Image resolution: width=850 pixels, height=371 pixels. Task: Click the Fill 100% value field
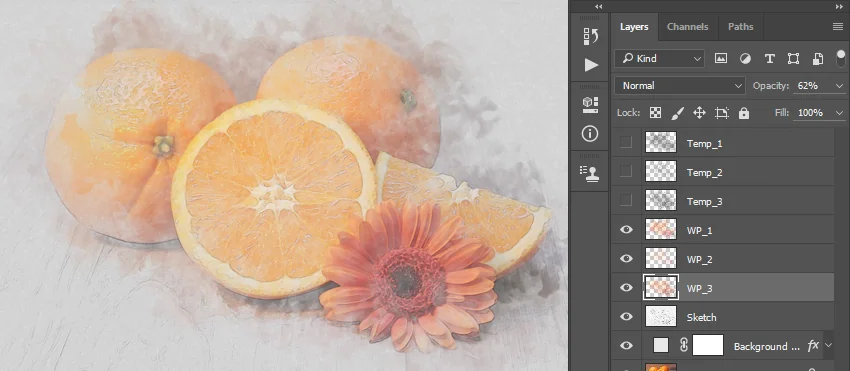pyautogui.click(x=810, y=113)
